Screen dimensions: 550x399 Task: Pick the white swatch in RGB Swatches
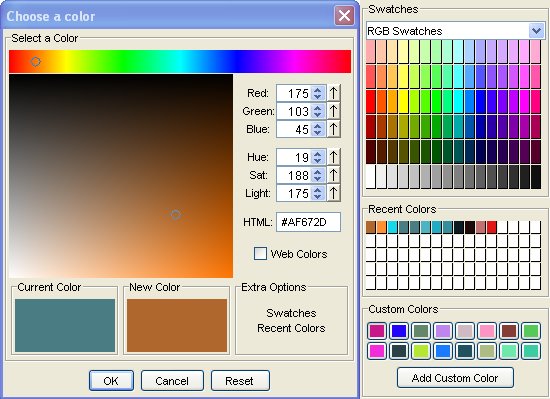(x=371, y=177)
